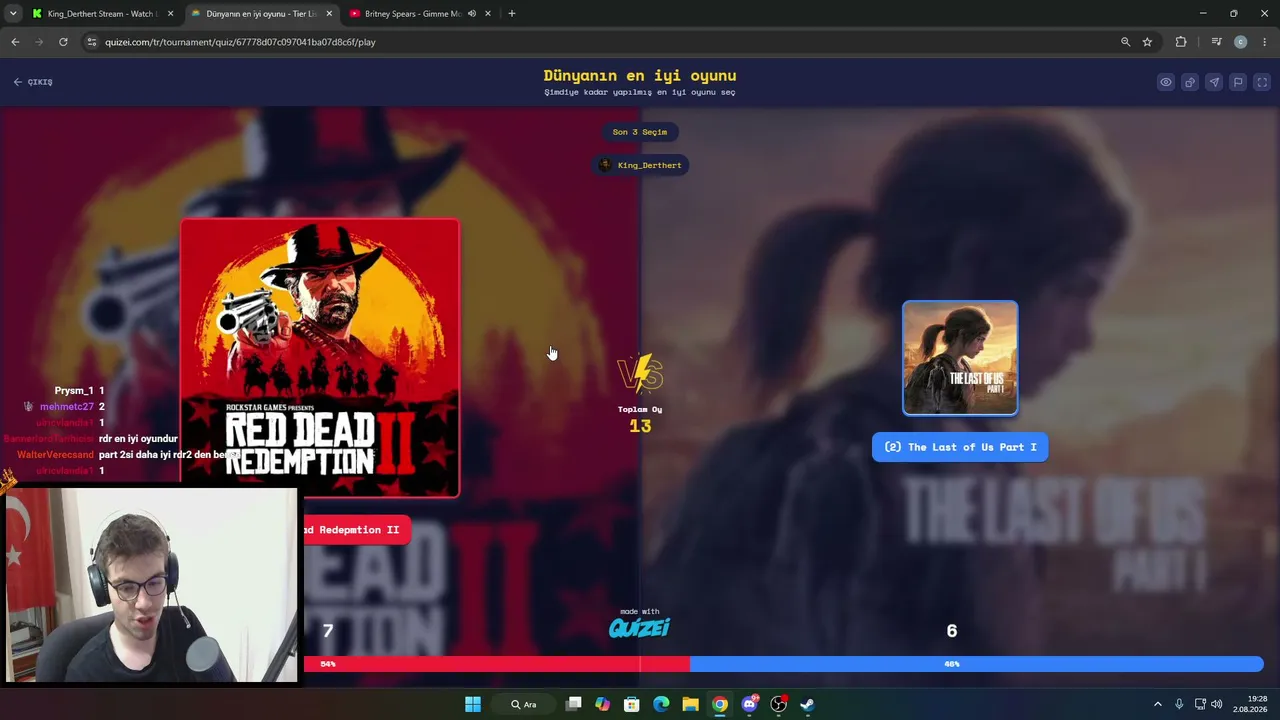Click the Toplam Oy count 13
This screenshot has height=720, width=1280.
640,426
